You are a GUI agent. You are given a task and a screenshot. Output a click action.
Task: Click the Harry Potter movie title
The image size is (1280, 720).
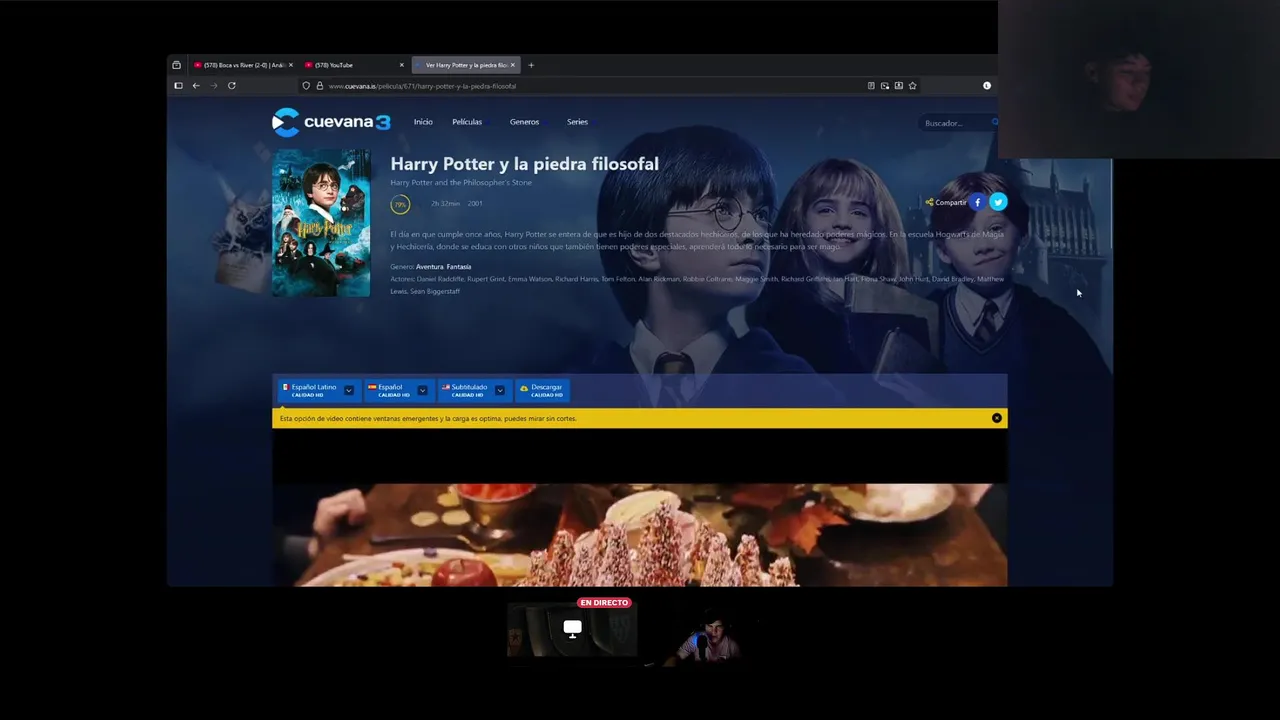point(524,164)
